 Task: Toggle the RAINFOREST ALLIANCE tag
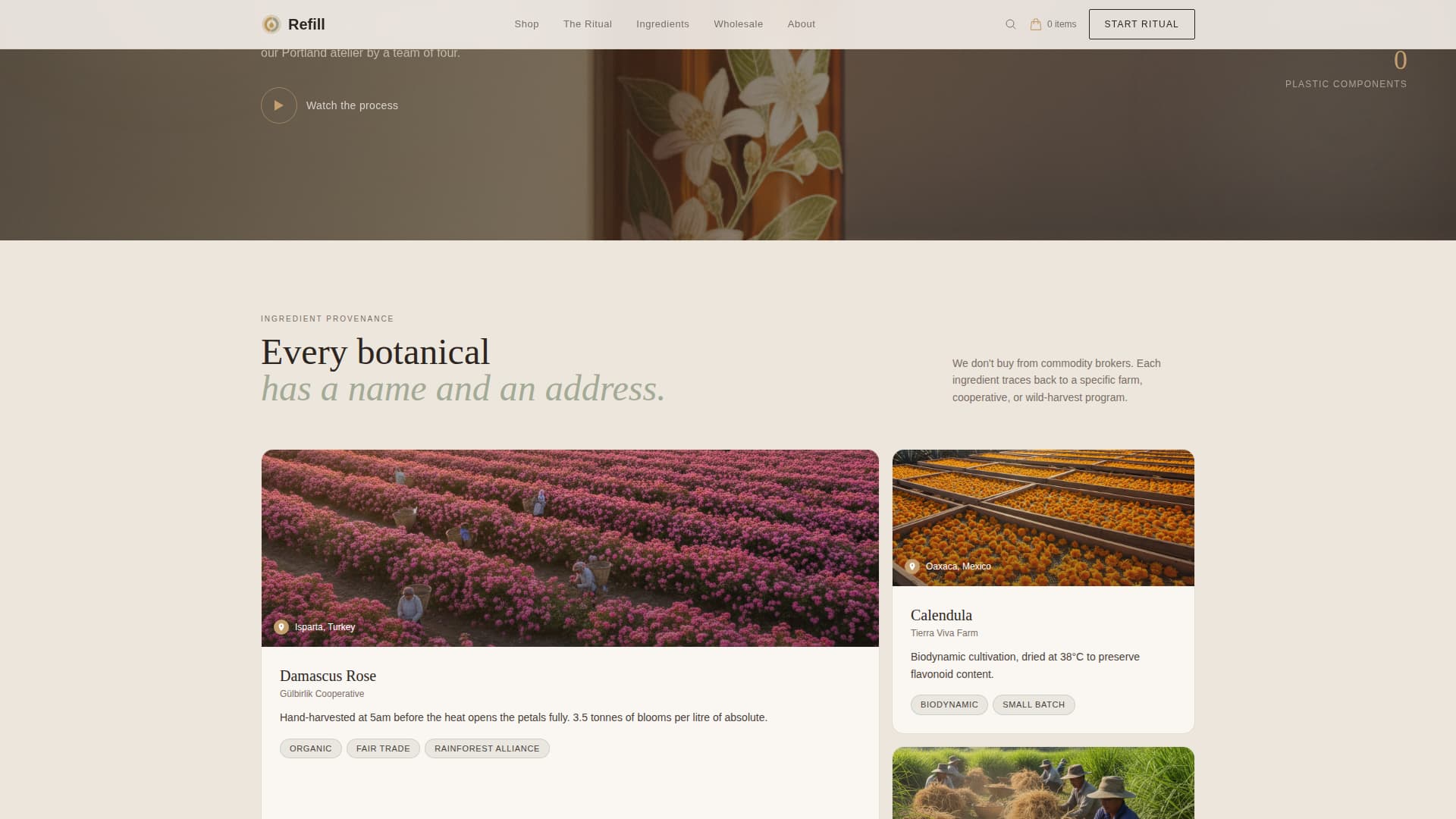[487, 748]
